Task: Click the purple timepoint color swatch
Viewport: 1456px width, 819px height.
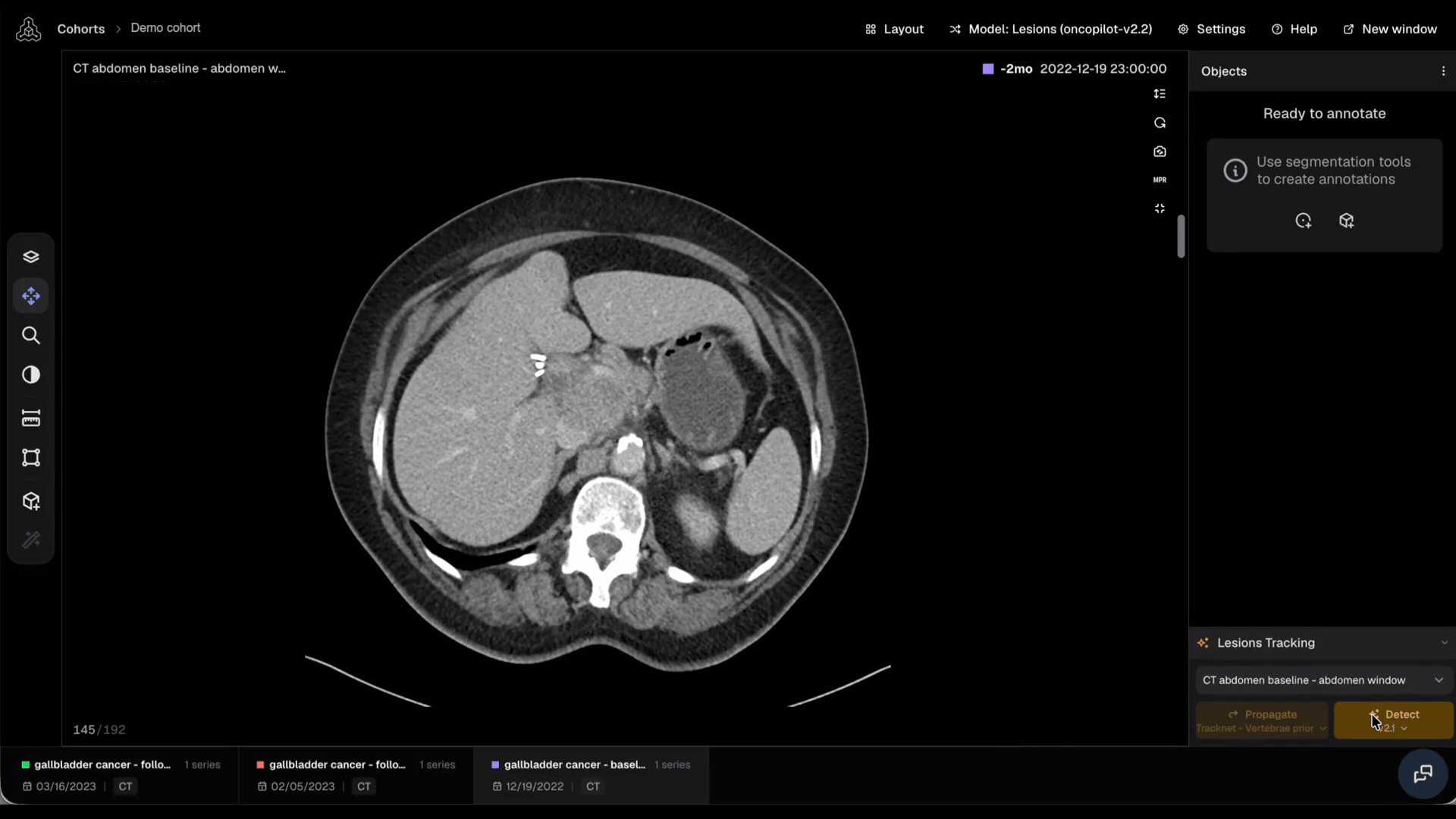Action: [x=988, y=69]
